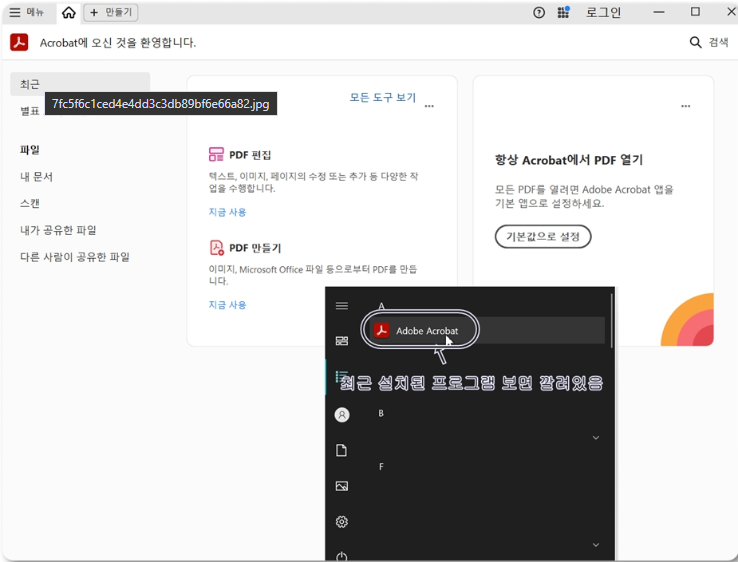Click the Start menu power icon
This screenshot has height=562, width=738.
342,556
